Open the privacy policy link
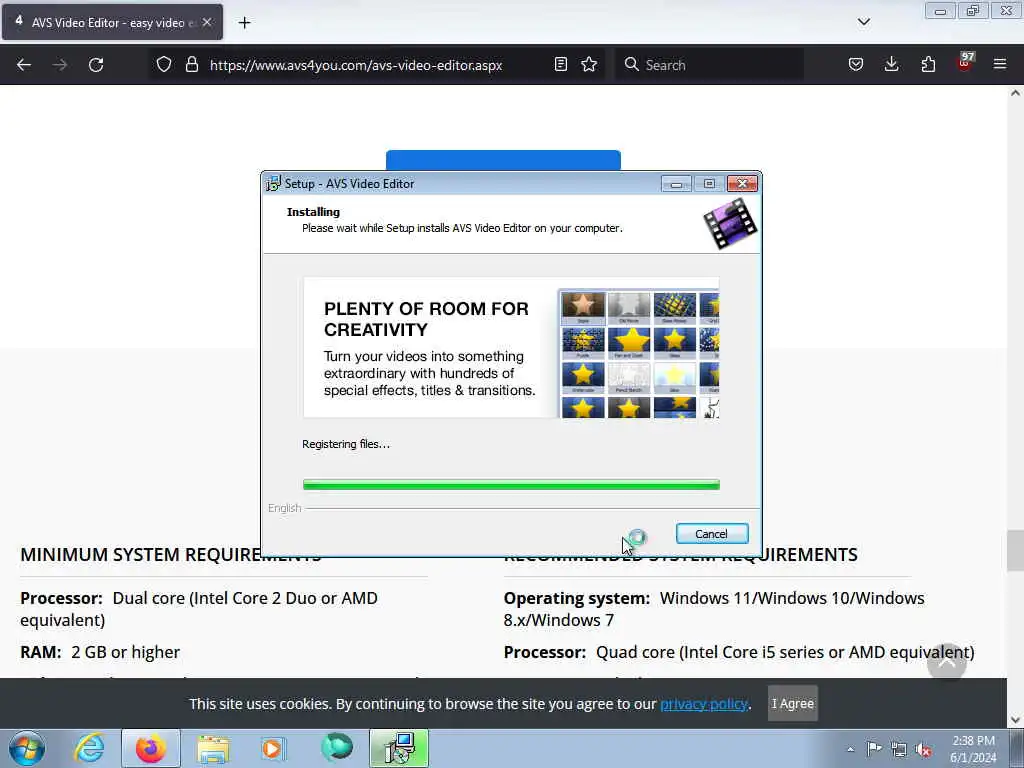 pyautogui.click(x=703, y=703)
